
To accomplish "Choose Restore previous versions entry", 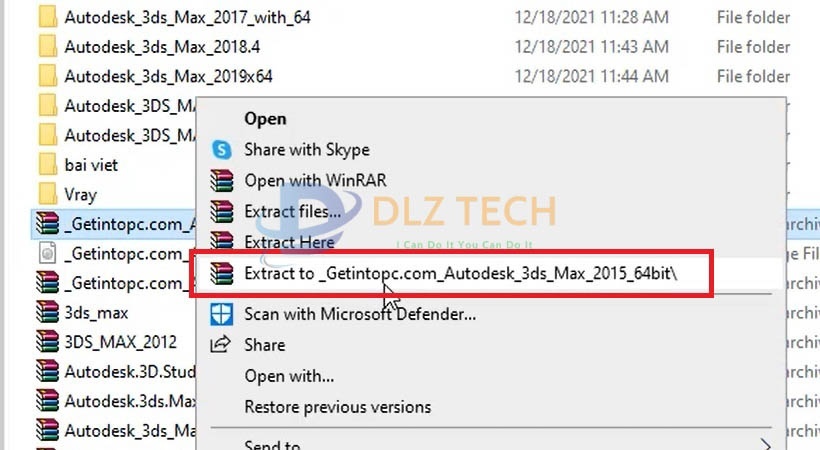I will [x=338, y=407].
